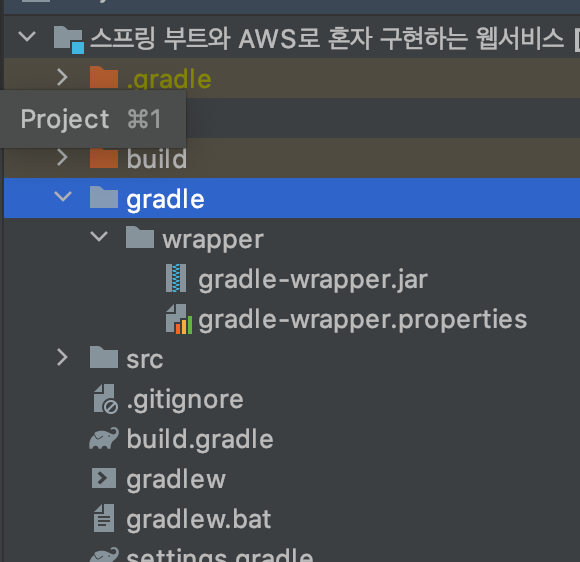580x562 pixels.
Task: Select the 'src' folder name
Action: point(145,359)
